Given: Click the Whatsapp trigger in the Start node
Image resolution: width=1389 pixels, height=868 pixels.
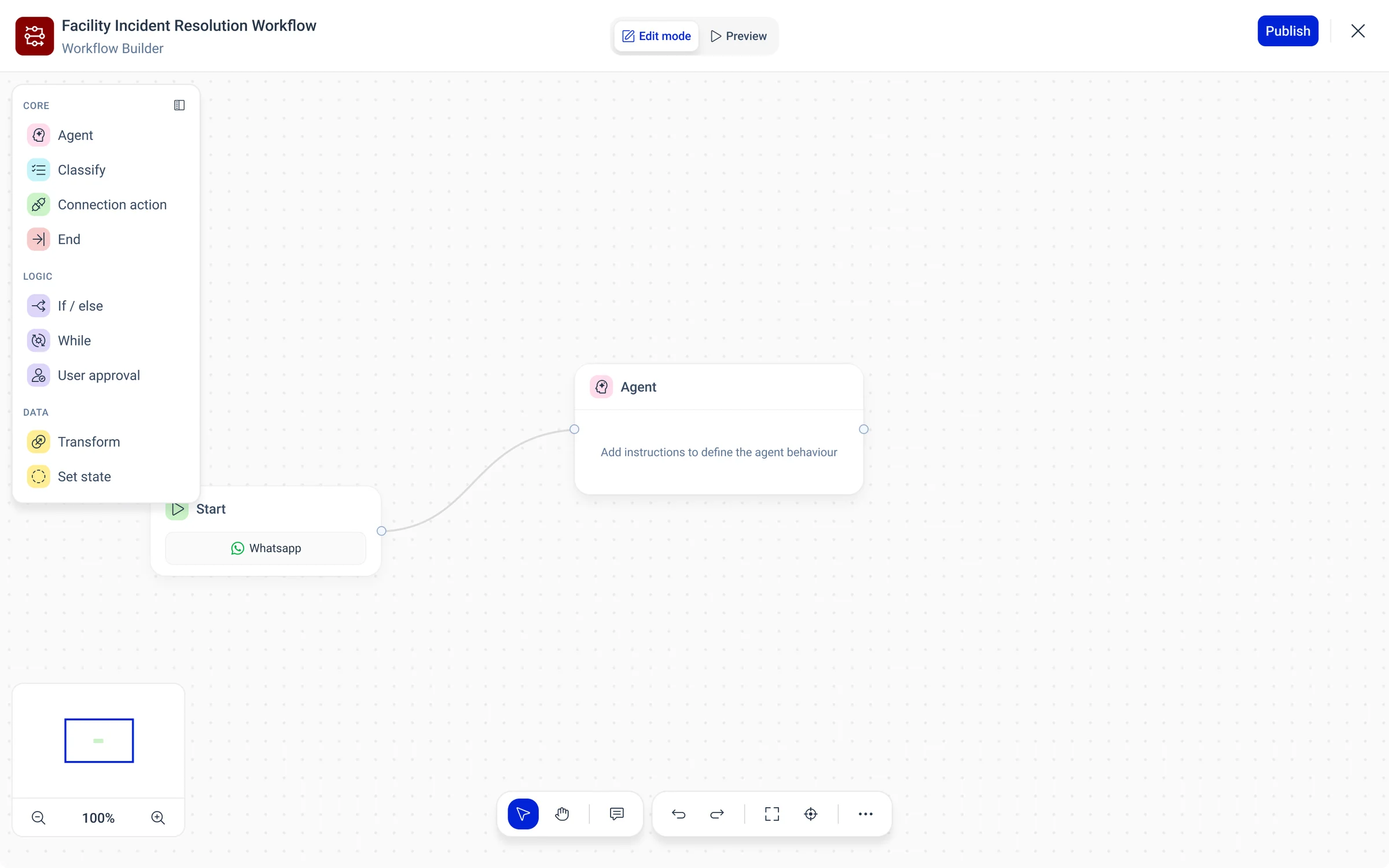Looking at the screenshot, I should (266, 548).
